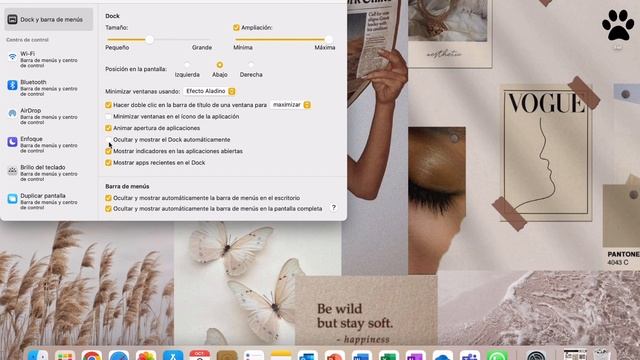
Task: Toggle hide menu bar en la pantalla completa checkbox
Action: (108, 209)
